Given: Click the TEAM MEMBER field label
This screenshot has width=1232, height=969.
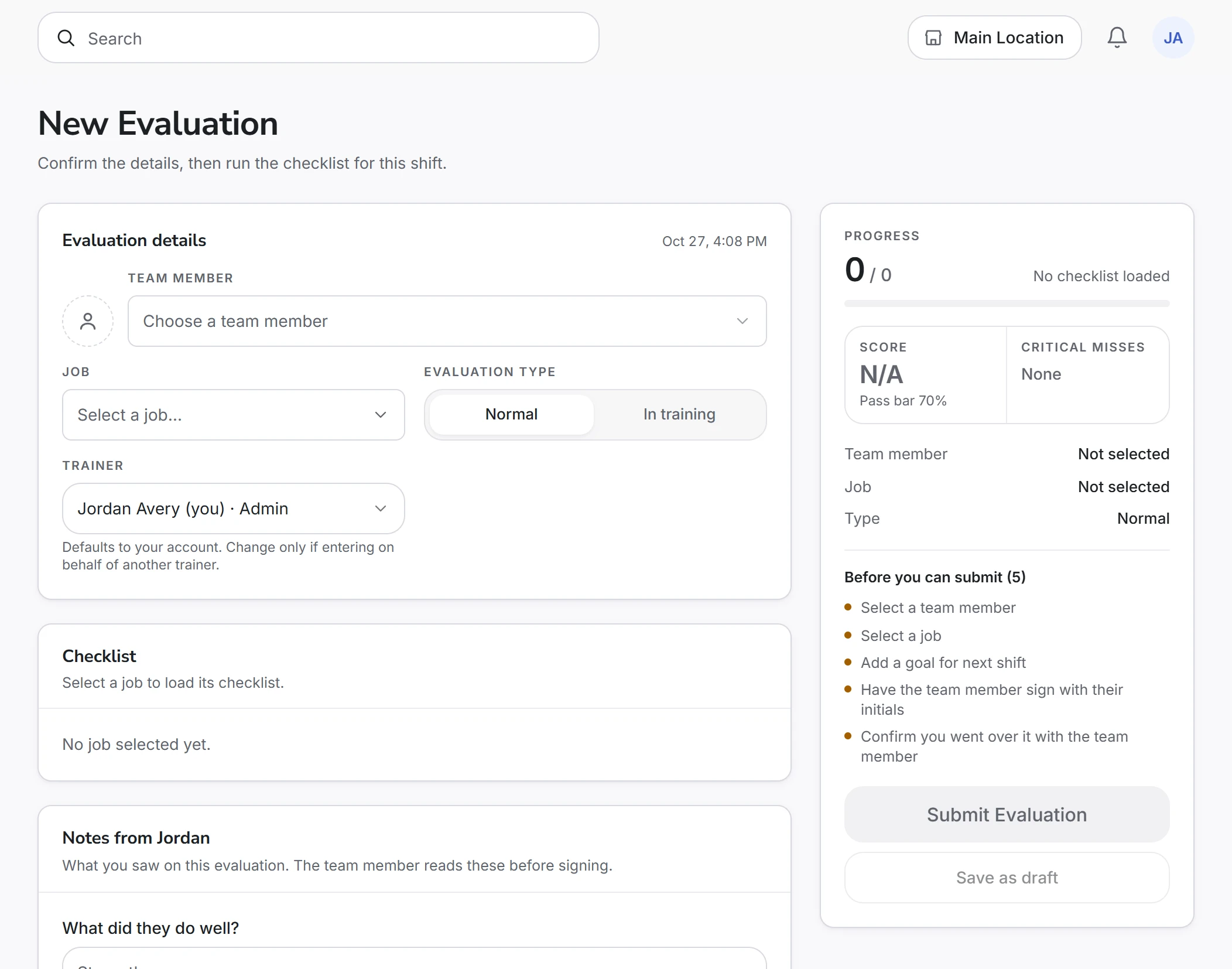Looking at the screenshot, I should coord(180,278).
